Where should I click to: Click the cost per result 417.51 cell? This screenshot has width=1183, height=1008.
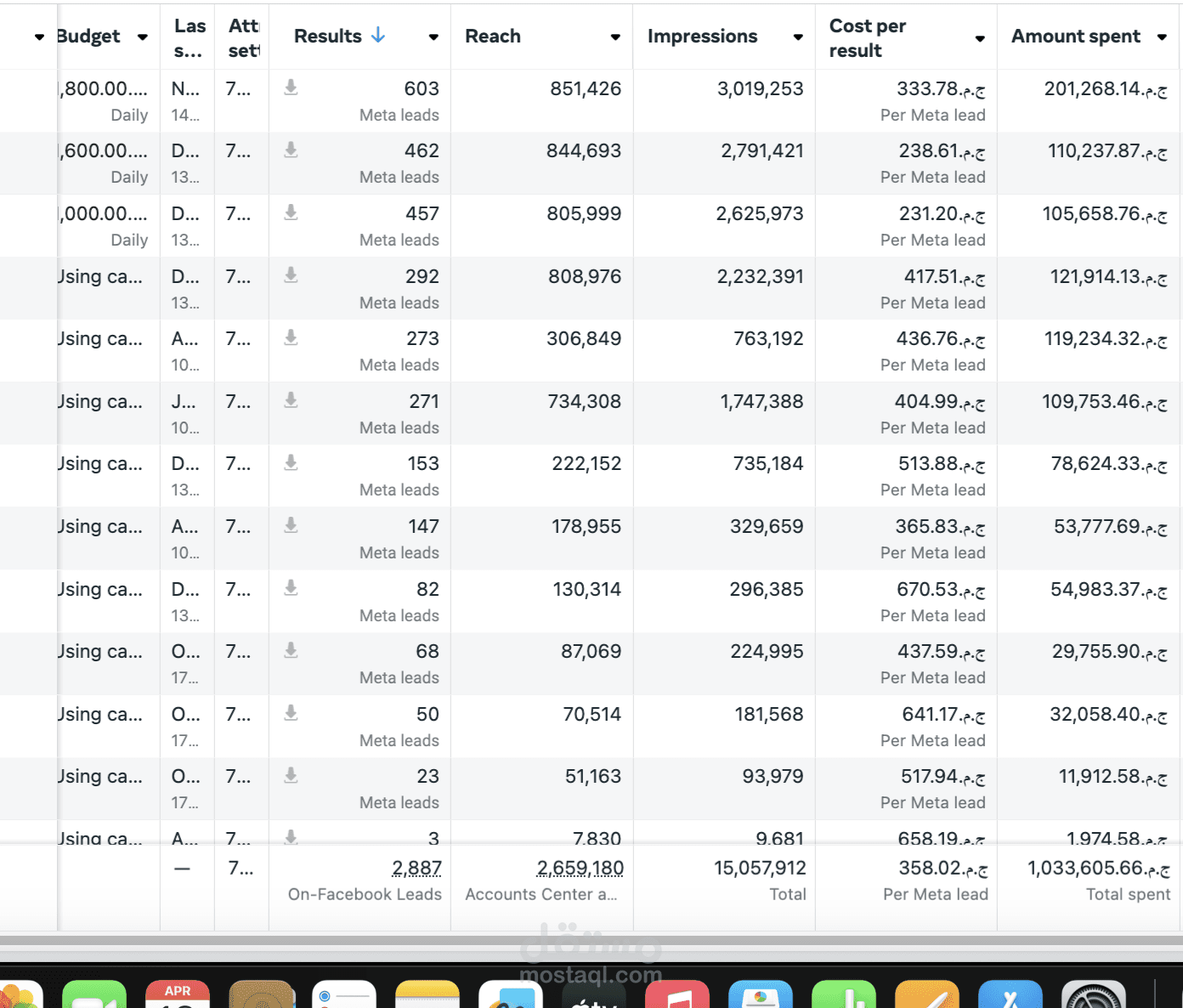945,276
